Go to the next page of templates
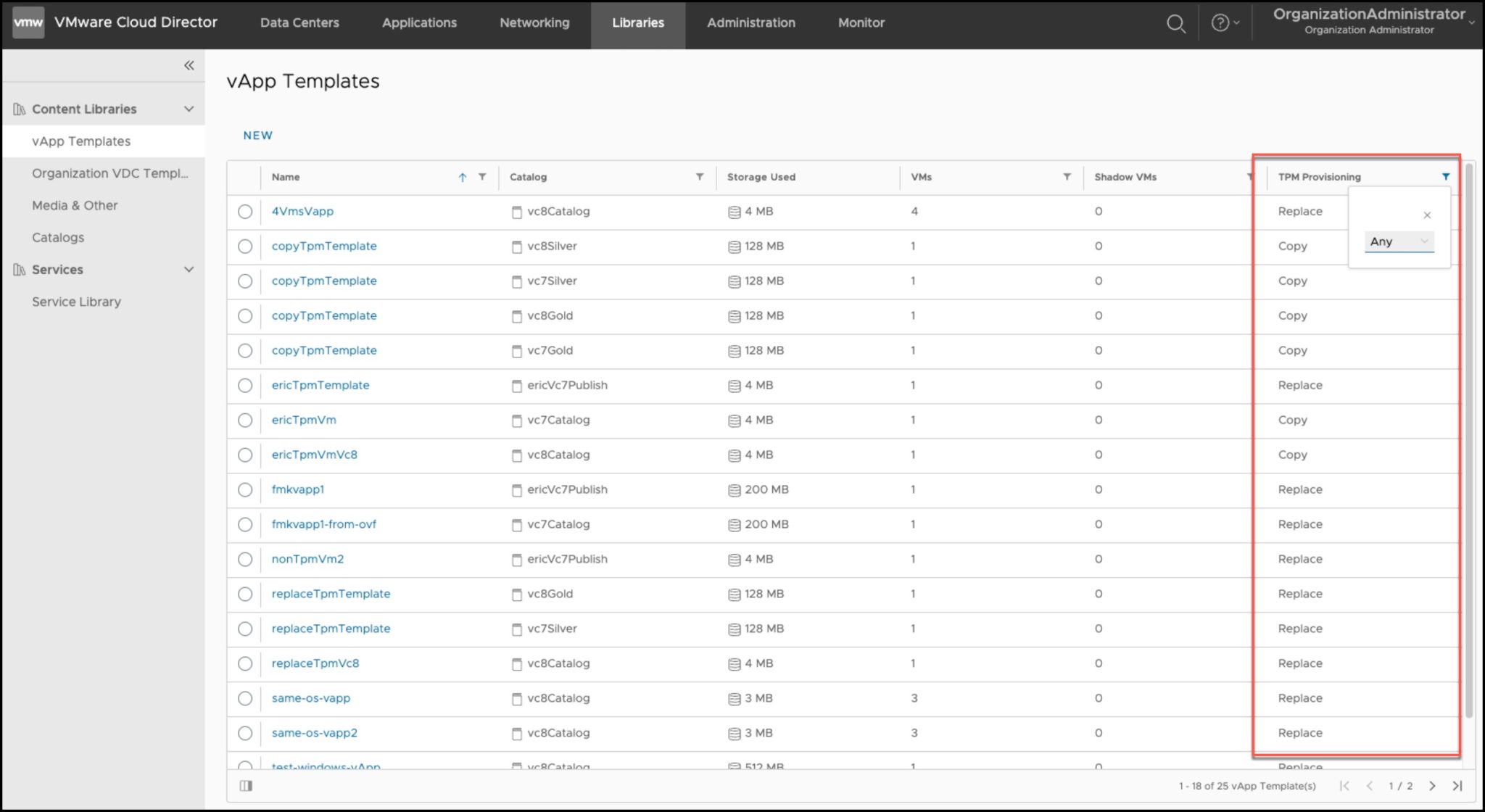Screen dimensions: 1485x812 coord(1432,785)
